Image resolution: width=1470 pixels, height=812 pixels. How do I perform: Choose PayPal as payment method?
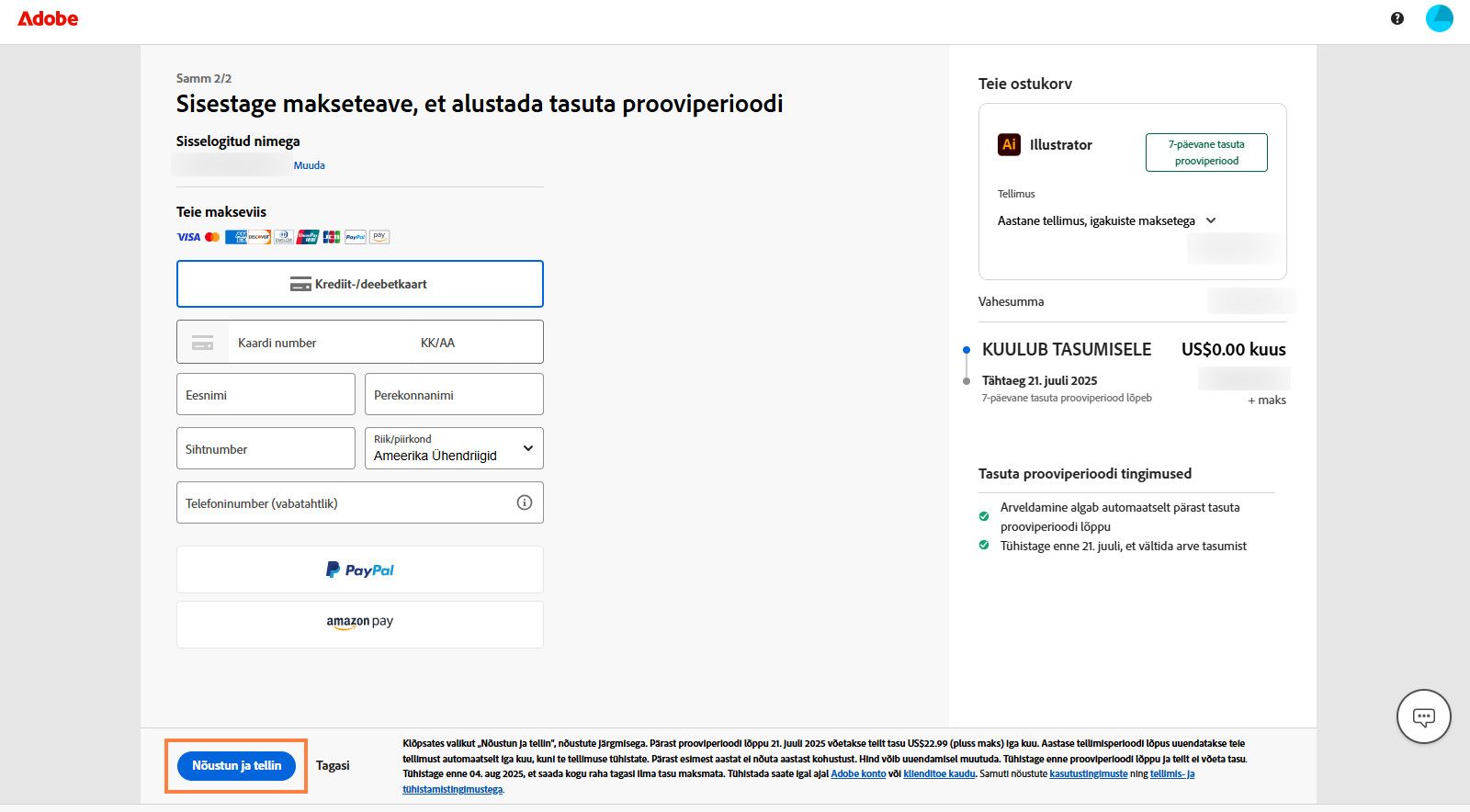click(359, 570)
